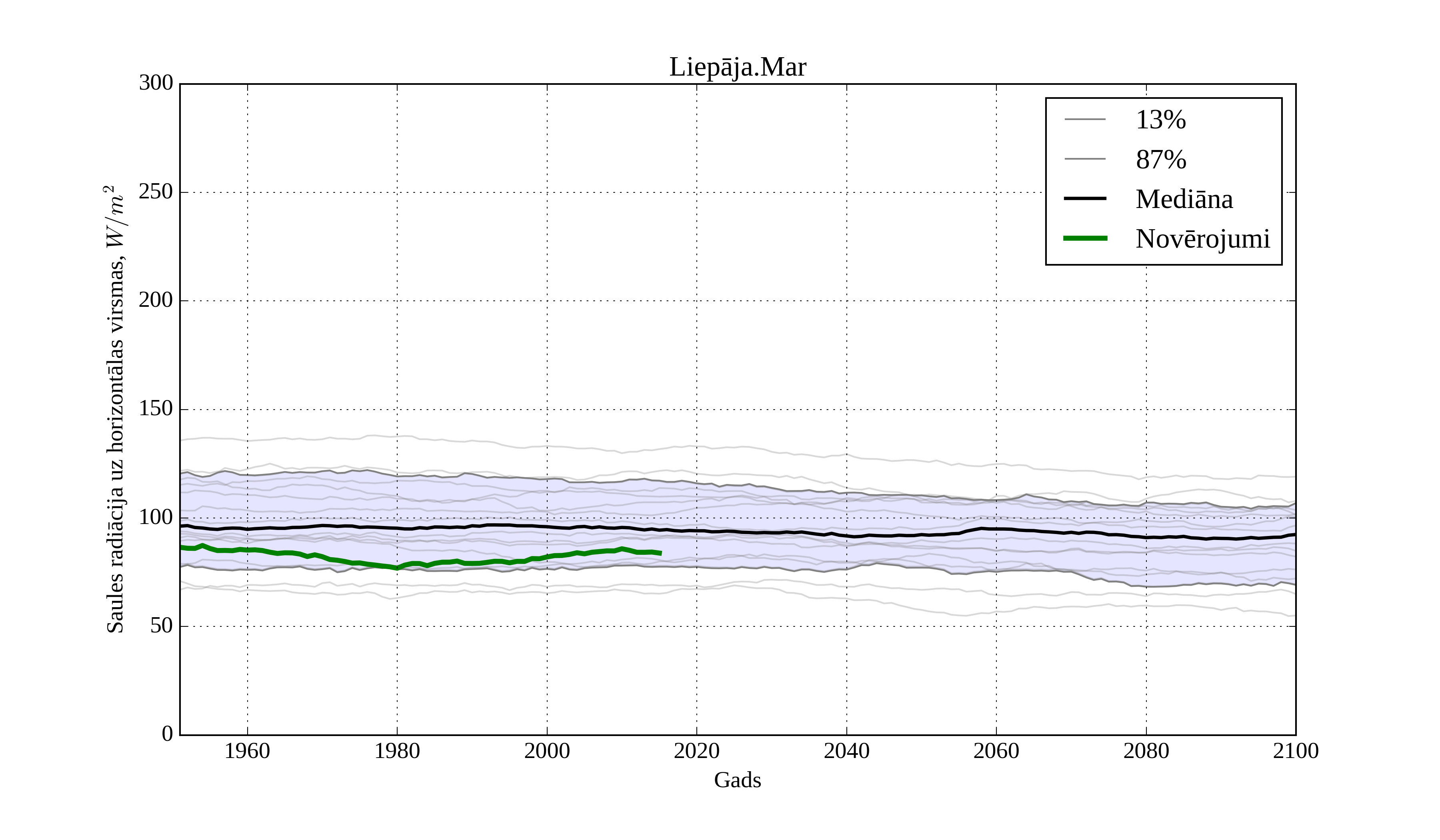Click the 87% legend label
Viewport: 1440px width, 840px height.
1160,160
